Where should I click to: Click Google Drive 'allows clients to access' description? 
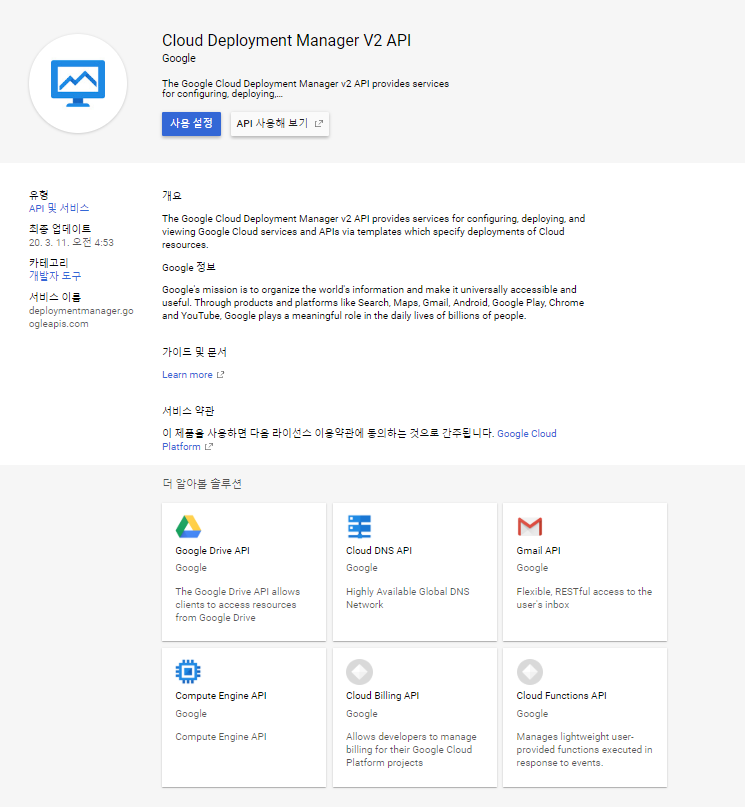tap(237, 604)
